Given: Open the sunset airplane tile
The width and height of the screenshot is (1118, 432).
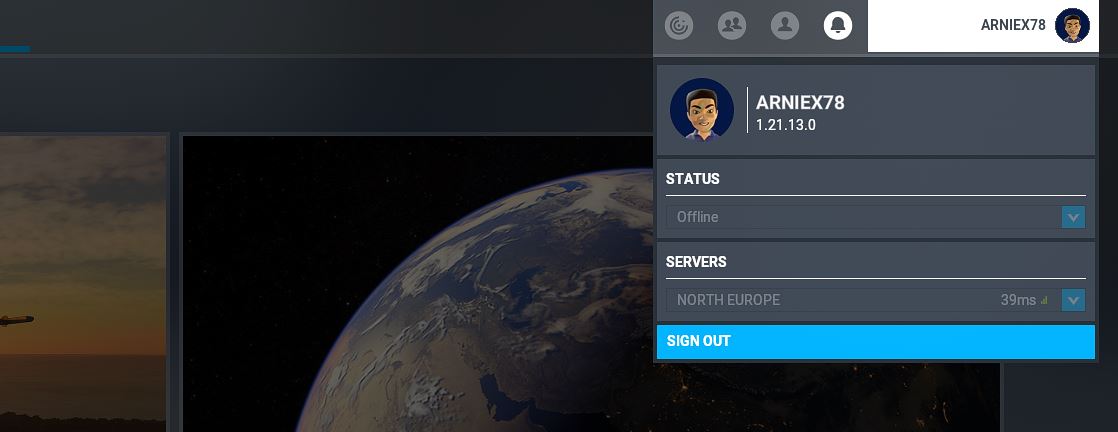Looking at the screenshot, I should [81, 284].
